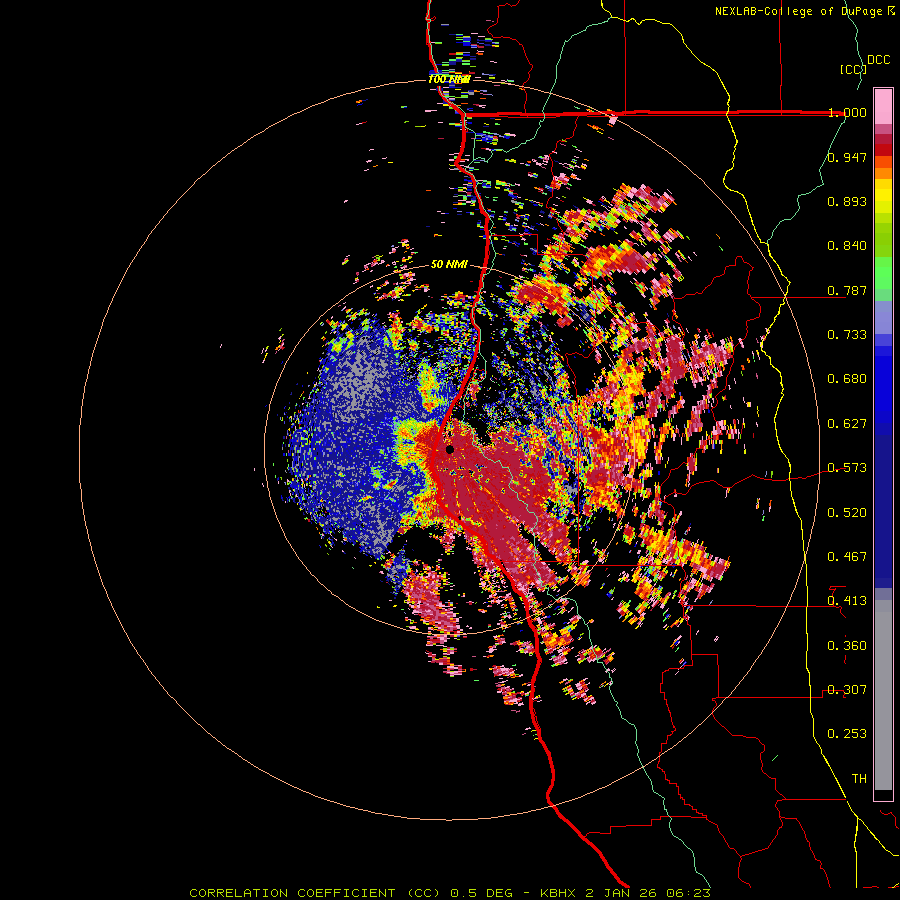Click the 0.840 scale value

847,246
